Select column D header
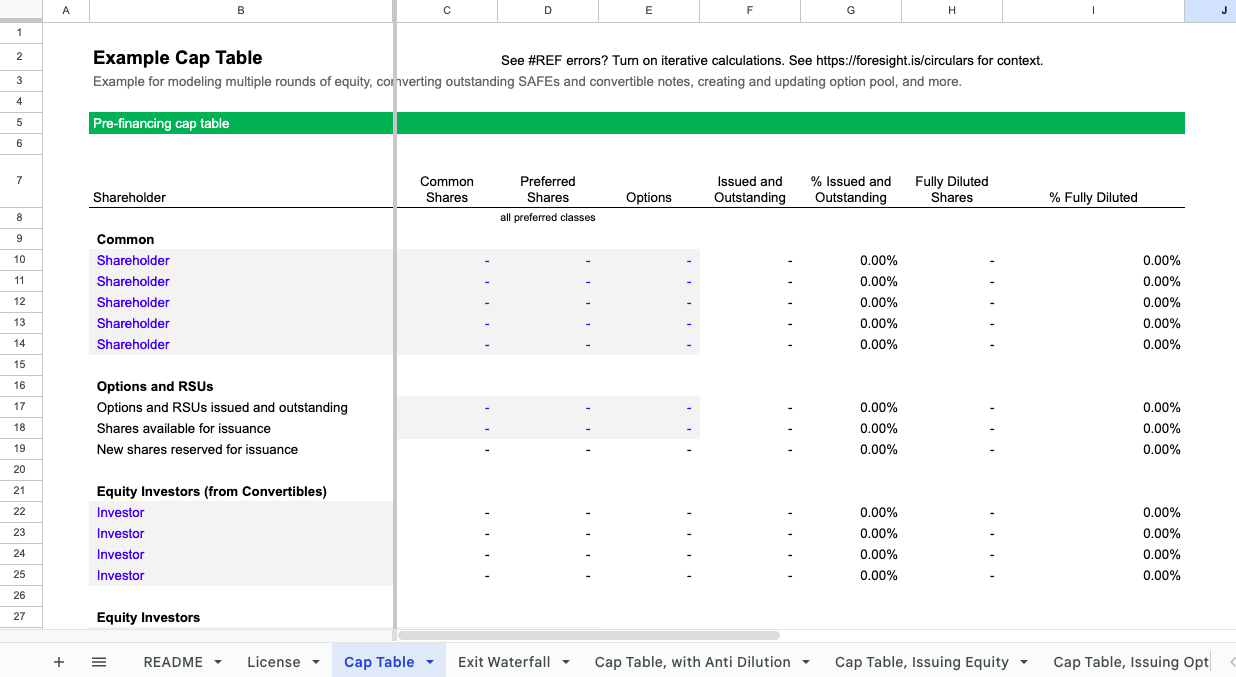Screen dimensions: 1236x677 coord(548,10)
